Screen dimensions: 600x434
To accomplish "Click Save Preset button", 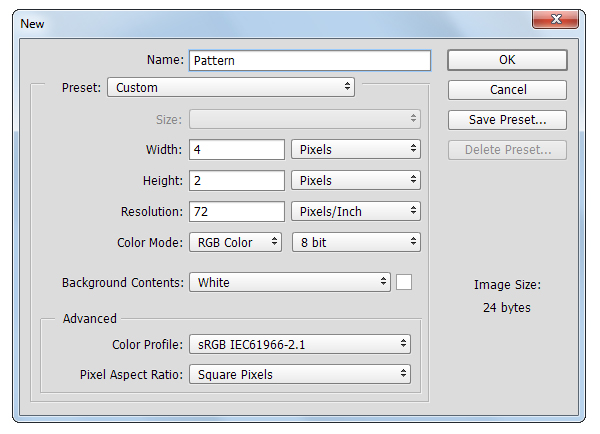I will click(507, 120).
